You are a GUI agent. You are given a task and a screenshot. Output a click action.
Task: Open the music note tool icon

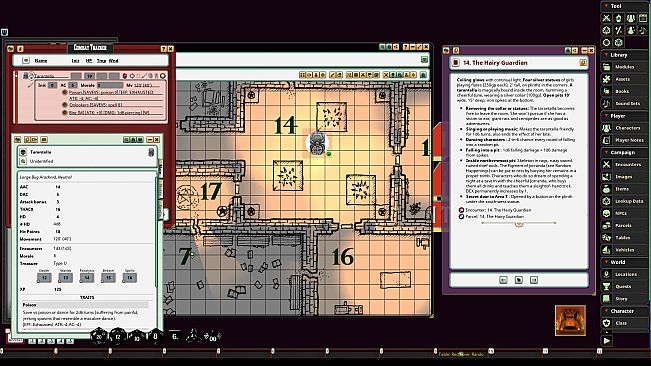click(x=643, y=30)
